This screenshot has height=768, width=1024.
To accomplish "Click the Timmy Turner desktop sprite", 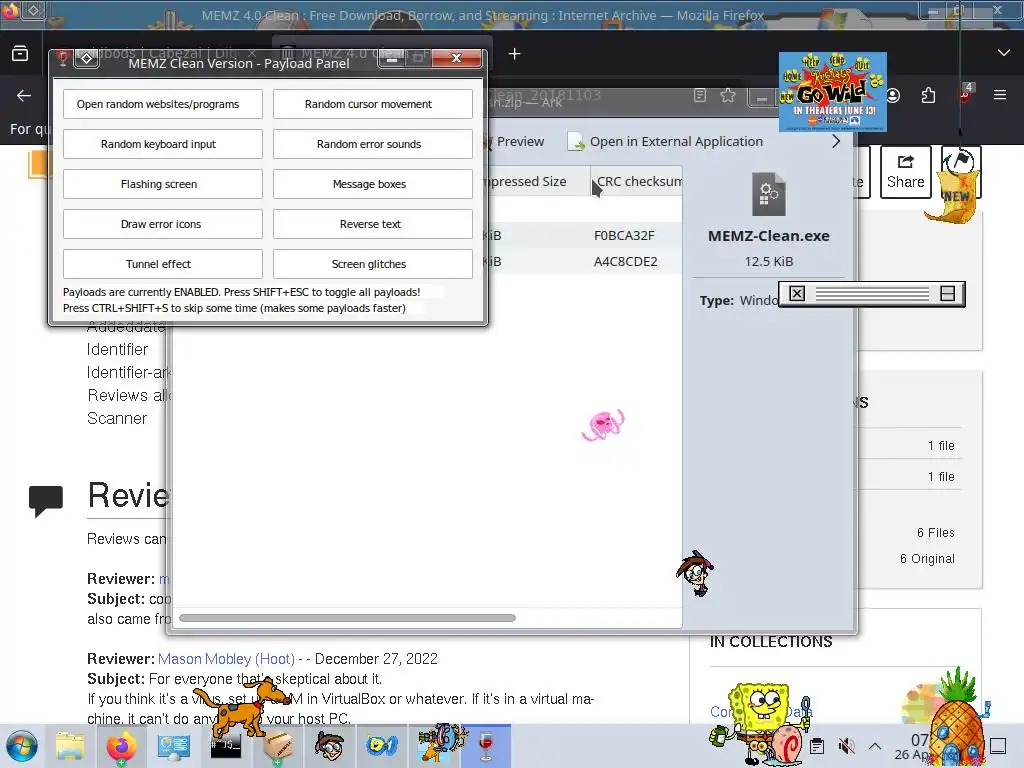I will 696,573.
